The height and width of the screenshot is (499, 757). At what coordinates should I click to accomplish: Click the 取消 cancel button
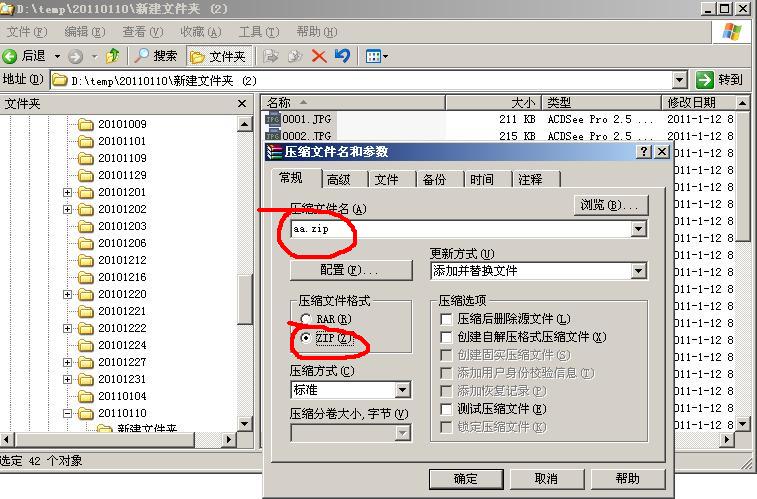547,479
